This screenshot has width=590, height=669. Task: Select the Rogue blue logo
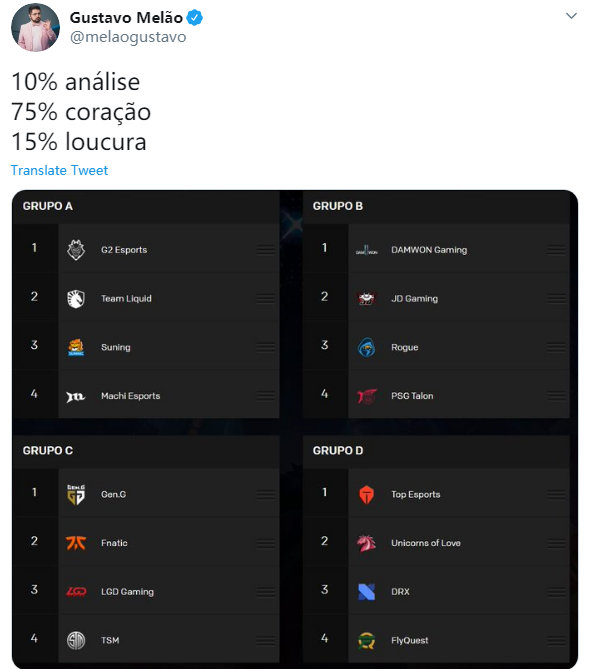pos(366,347)
